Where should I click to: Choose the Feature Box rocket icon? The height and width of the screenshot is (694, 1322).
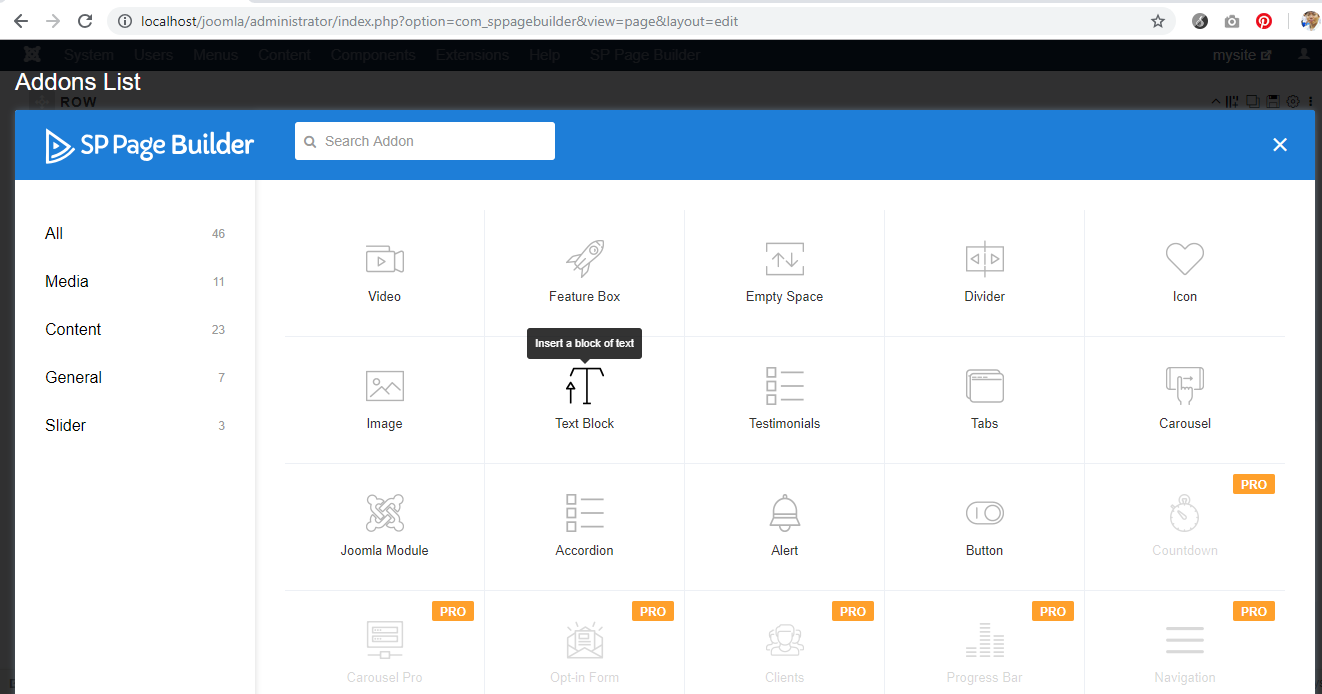point(584,259)
